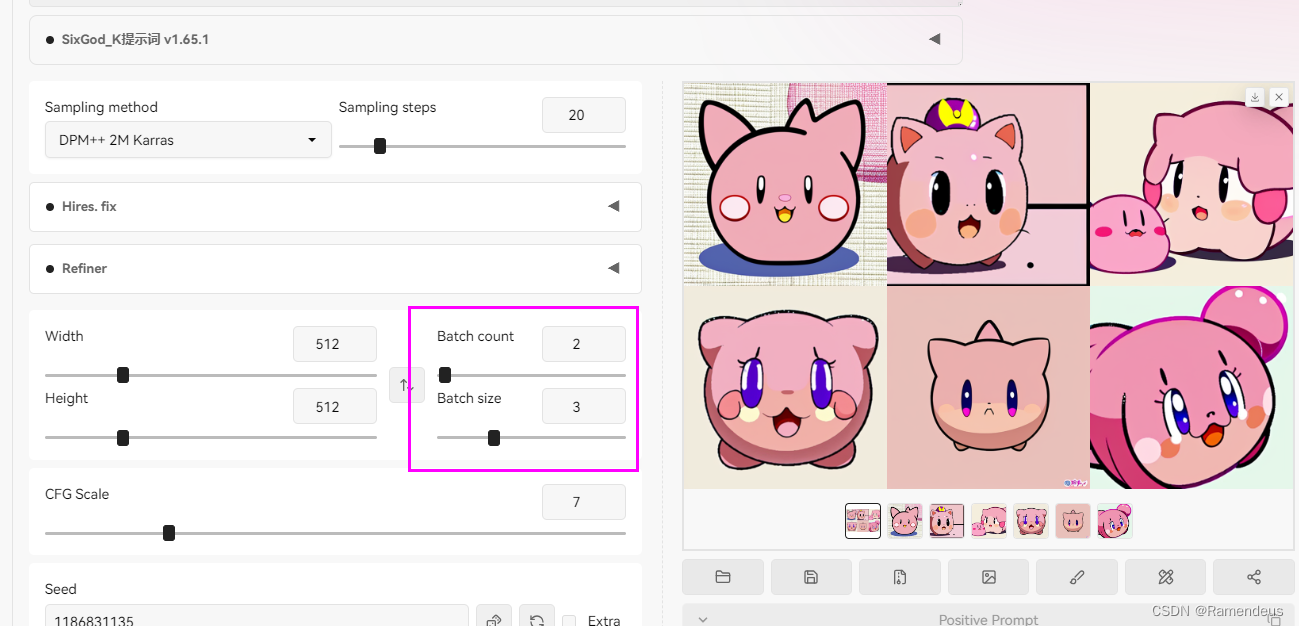Select the fourth thumbnail with two Kirbys
Viewport: 1299px width, 626px height.
coord(989,521)
